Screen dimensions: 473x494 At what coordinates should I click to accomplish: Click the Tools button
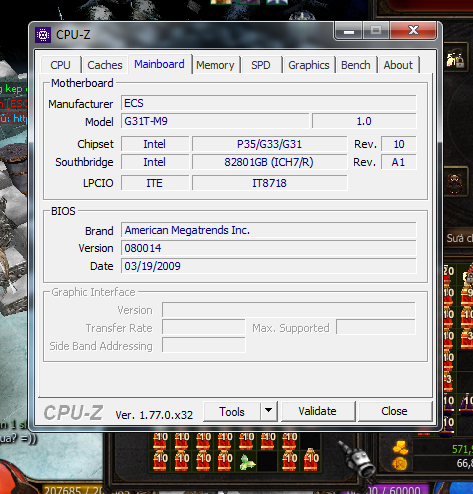point(232,412)
